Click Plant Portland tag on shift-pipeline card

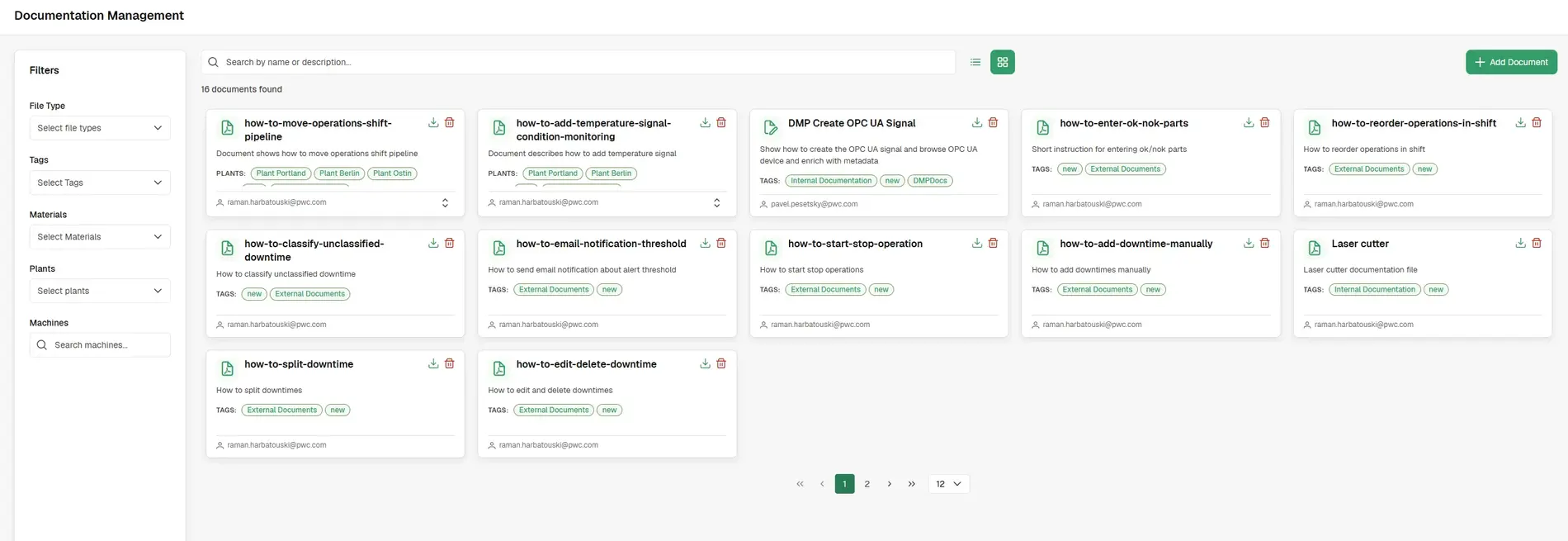tap(281, 173)
